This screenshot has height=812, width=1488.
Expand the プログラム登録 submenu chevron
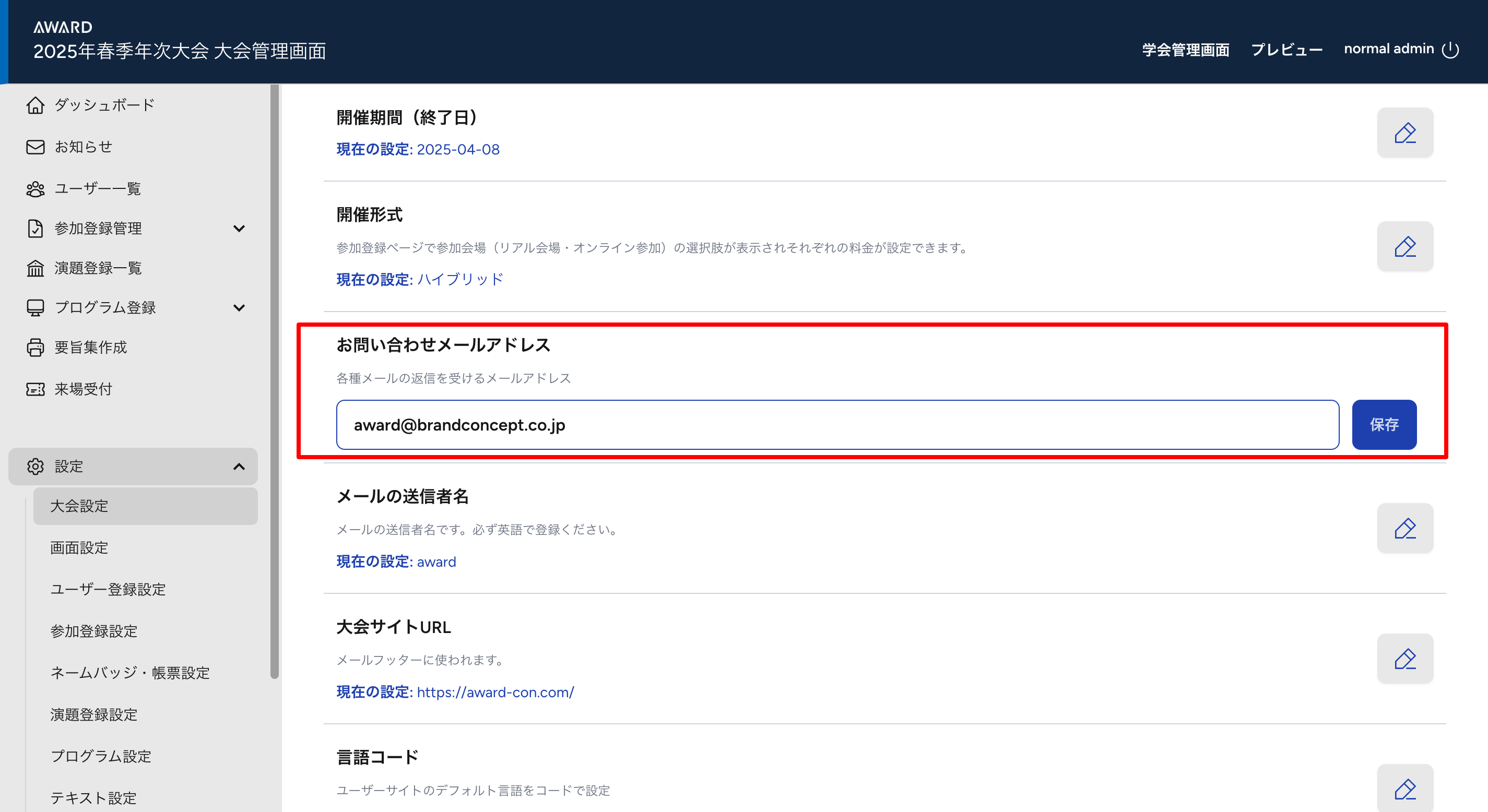[239, 308]
